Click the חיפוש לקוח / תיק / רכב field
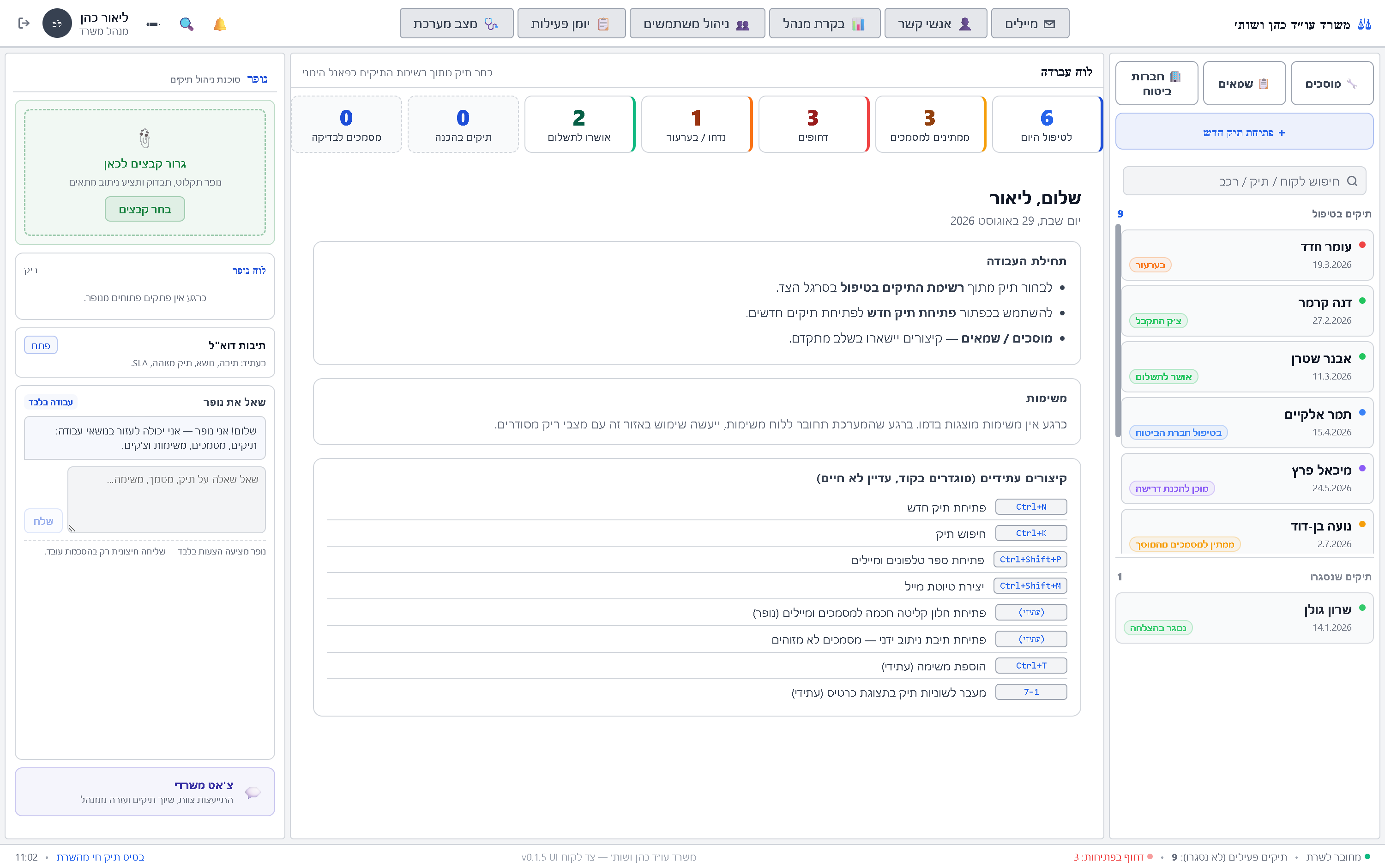Viewport: 1385px width, 868px height. [1244, 181]
